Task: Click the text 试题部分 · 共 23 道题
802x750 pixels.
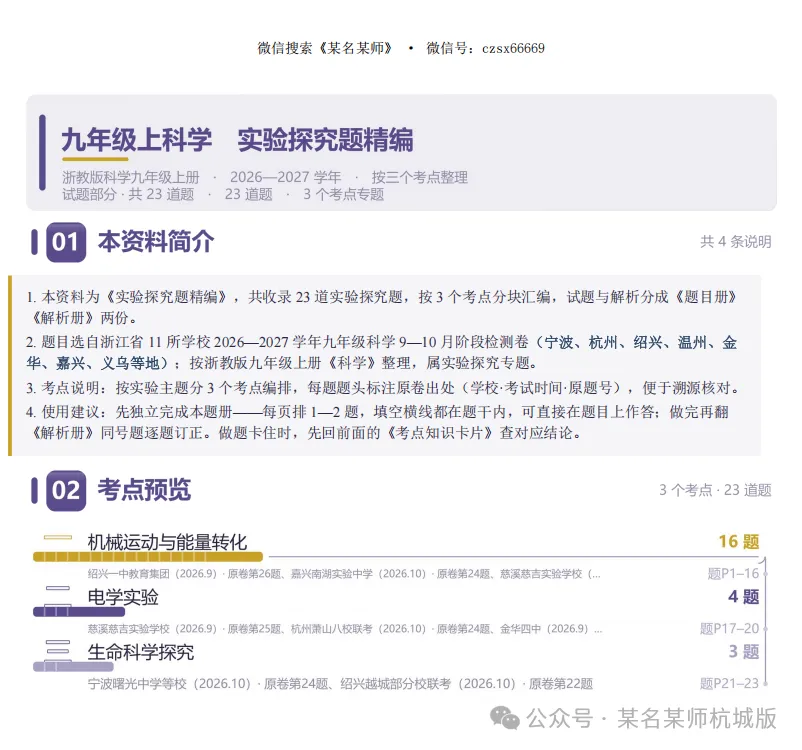Action: [x=128, y=194]
